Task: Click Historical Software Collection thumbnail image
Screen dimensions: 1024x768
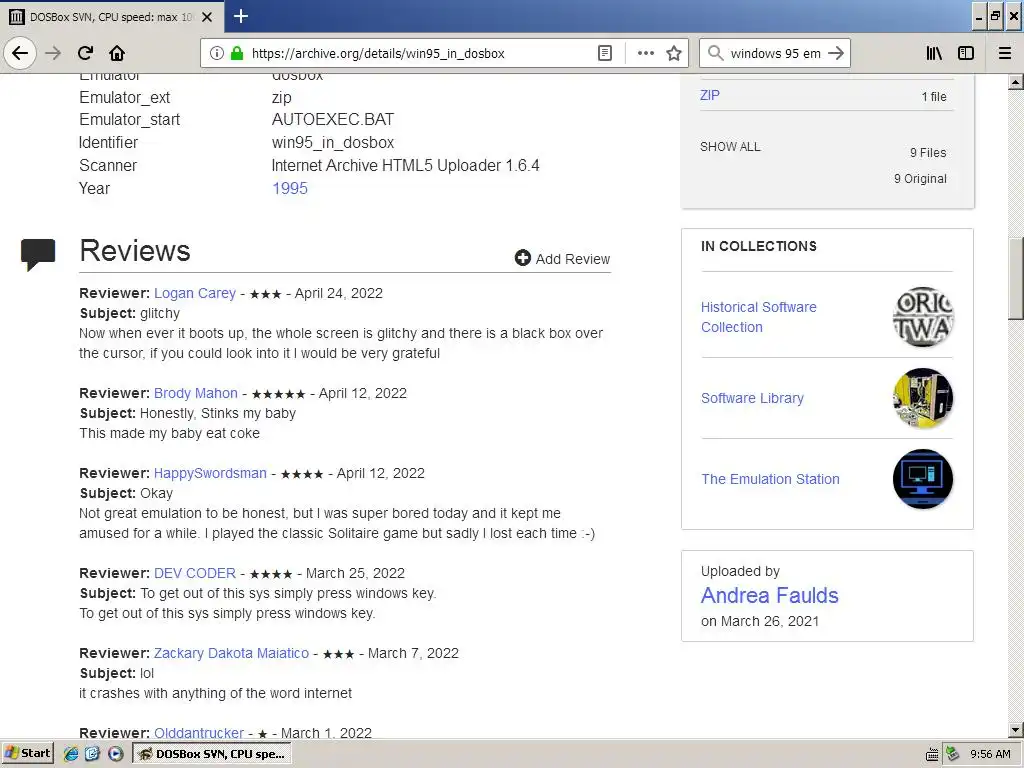Action: [x=923, y=317]
